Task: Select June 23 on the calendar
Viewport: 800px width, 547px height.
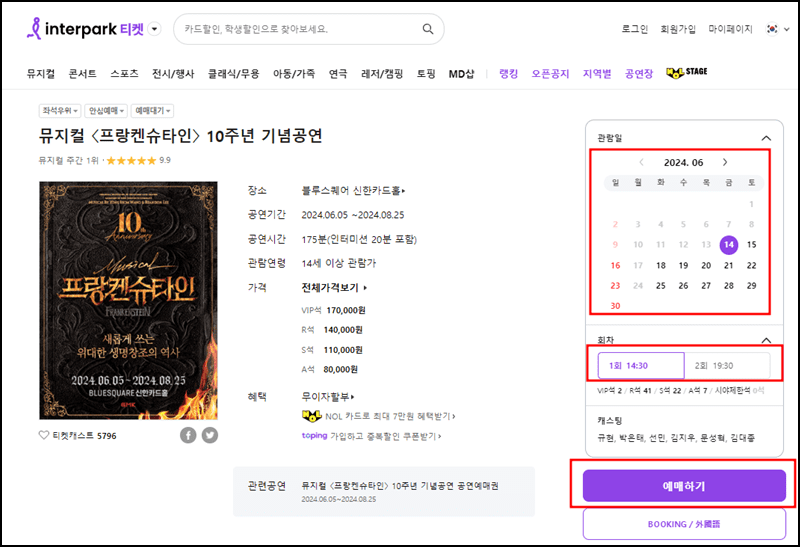Action: 615,286
